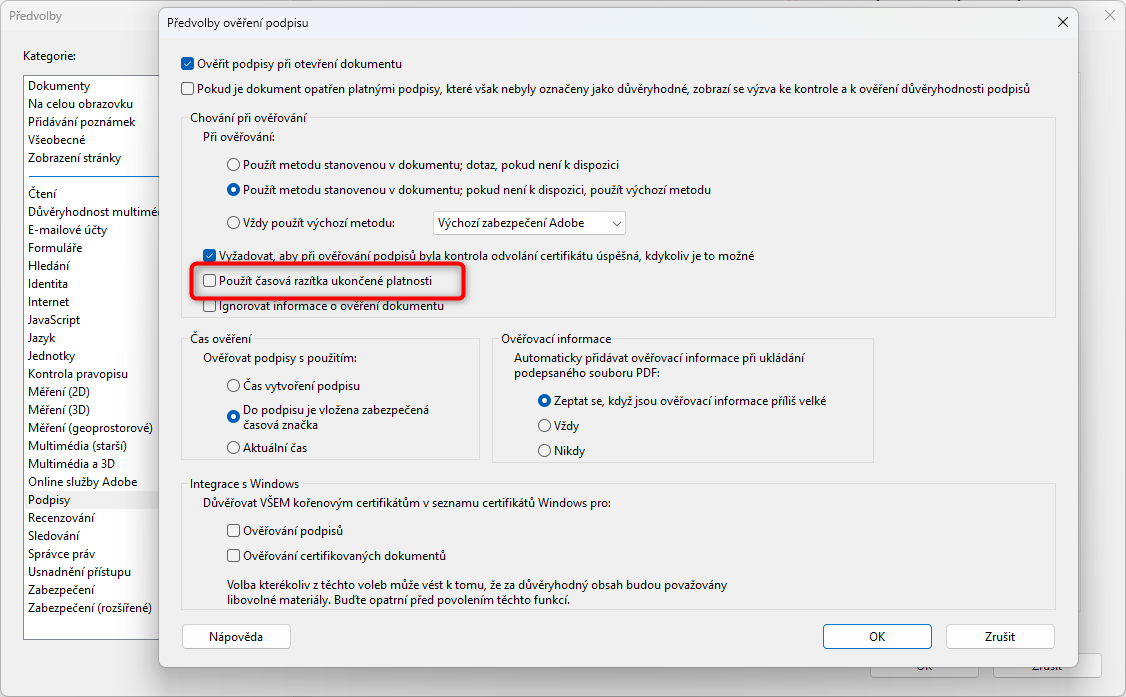Enable 'Použít časová razítka ukončené platnosti' checkbox
Screen dimensions: 1126x697
[x=210, y=282]
